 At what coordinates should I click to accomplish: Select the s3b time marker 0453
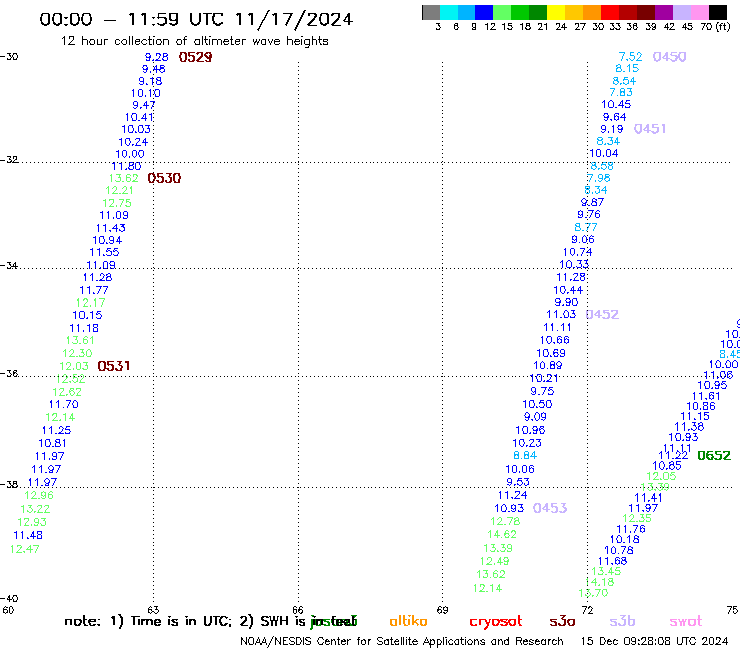(x=550, y=508)
